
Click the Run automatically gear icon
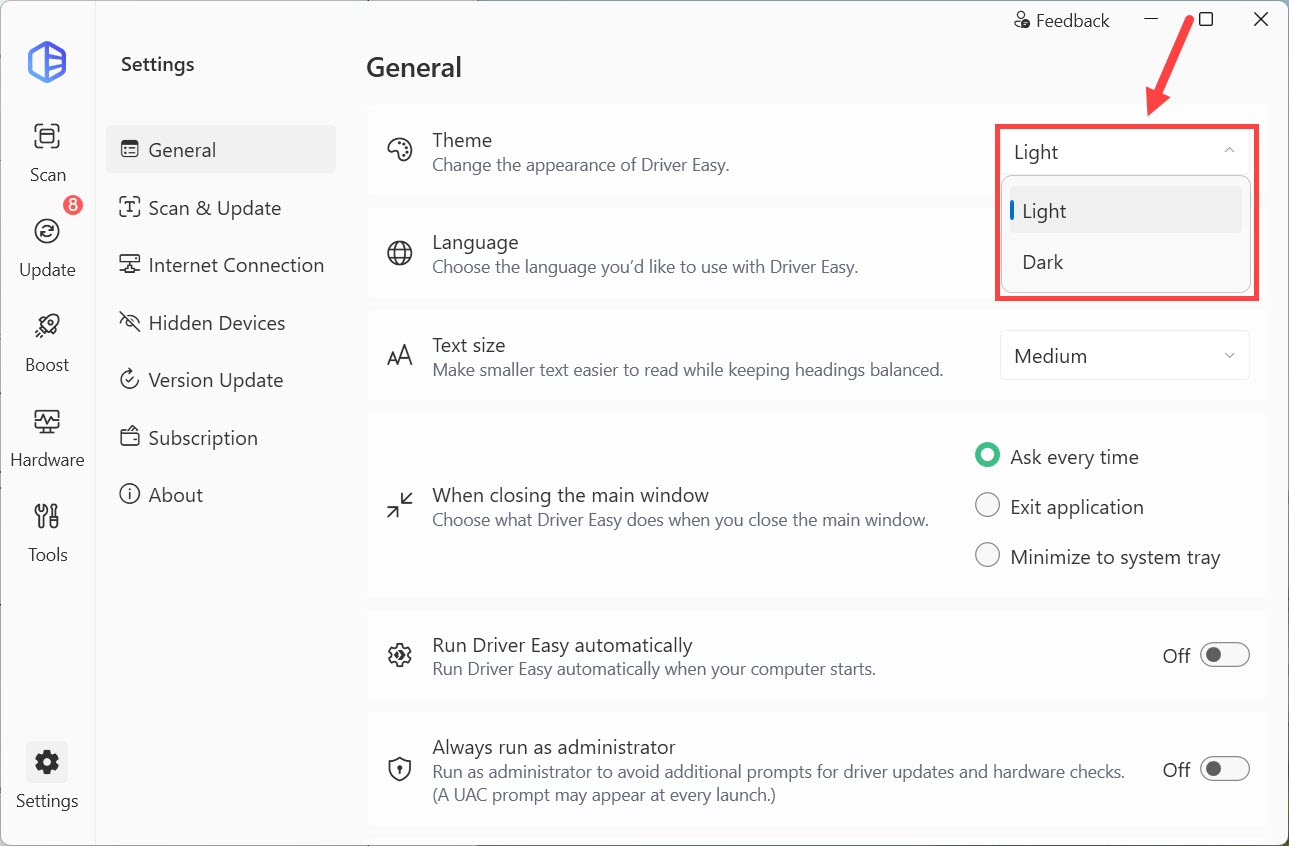399,656
